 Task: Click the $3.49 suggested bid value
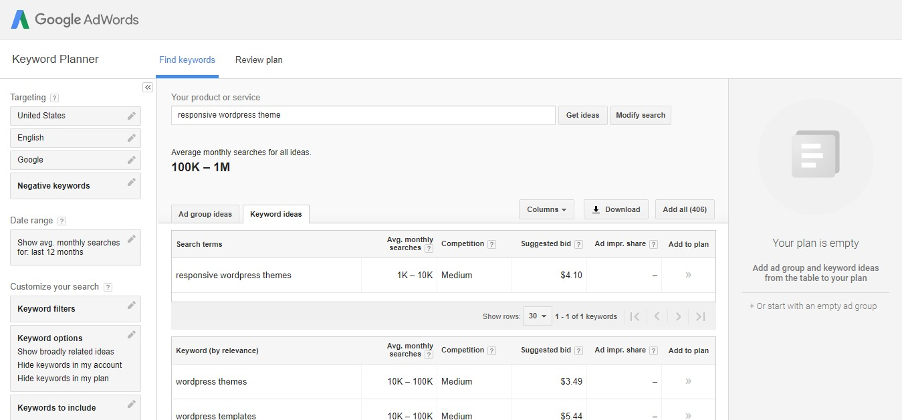coord(571,381)
